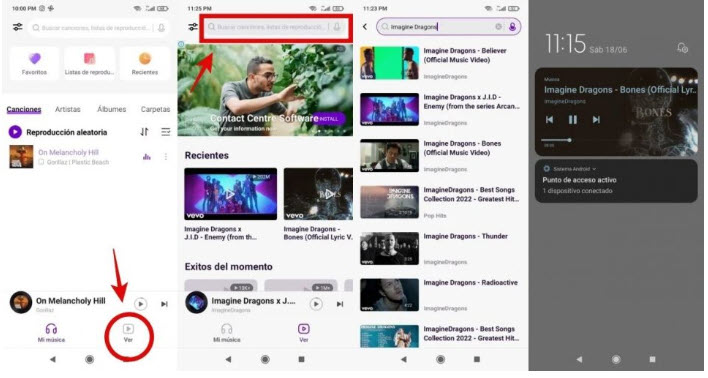The image size is (708, 378).
Task: Tap Android home button in first screen
Action: coord(89,359)
